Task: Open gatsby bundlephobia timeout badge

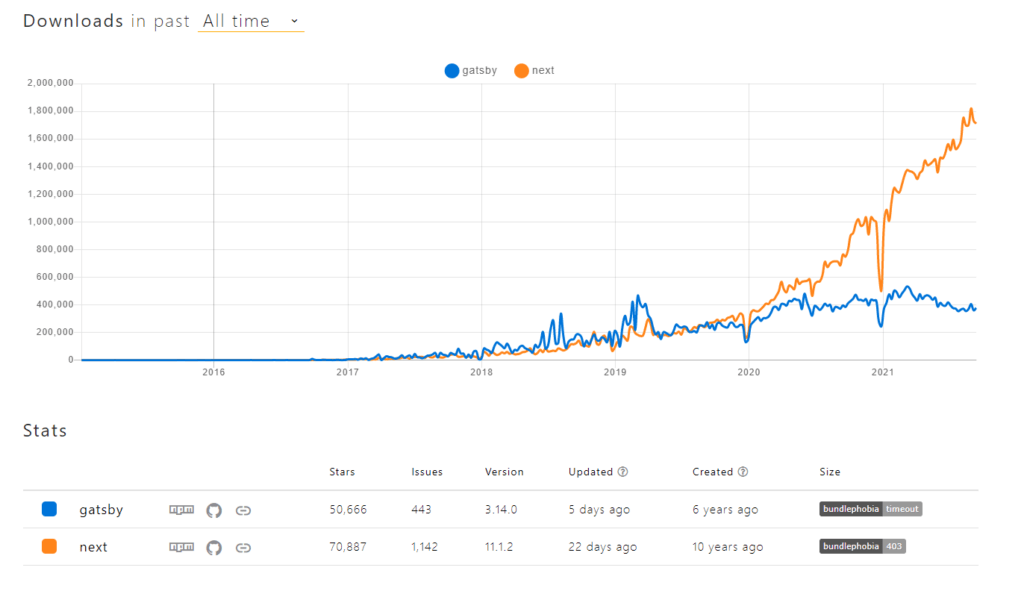Action: click(871, 509)
